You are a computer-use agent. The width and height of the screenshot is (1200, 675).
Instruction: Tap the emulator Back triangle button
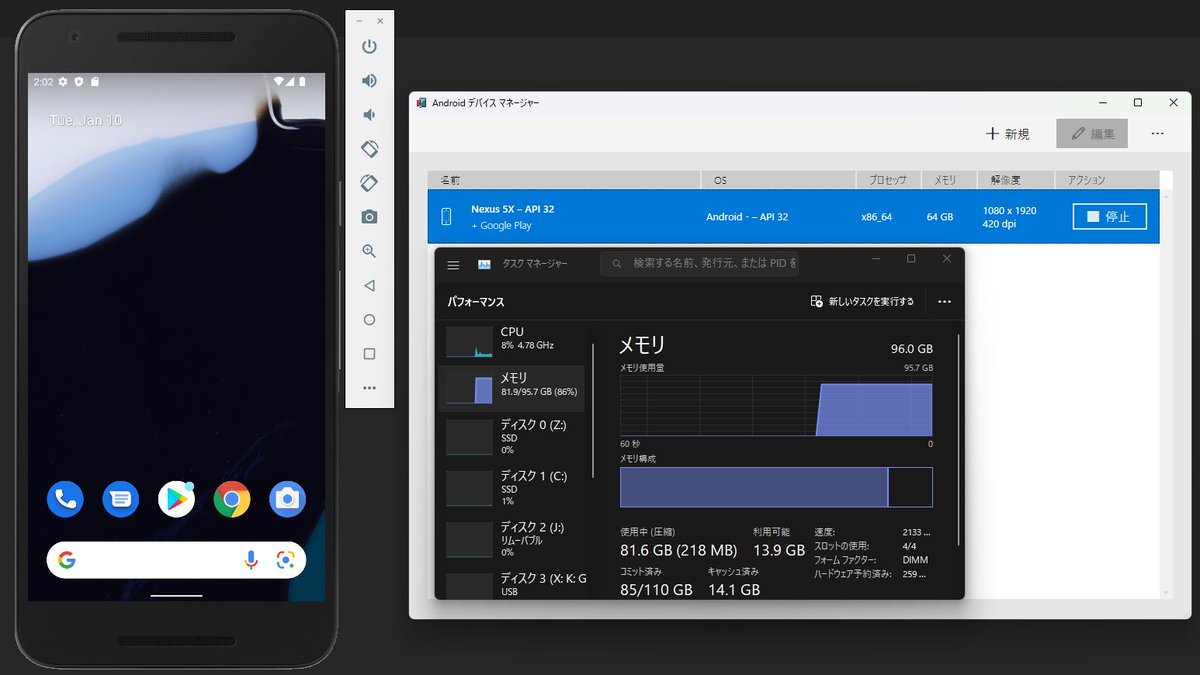369,286
